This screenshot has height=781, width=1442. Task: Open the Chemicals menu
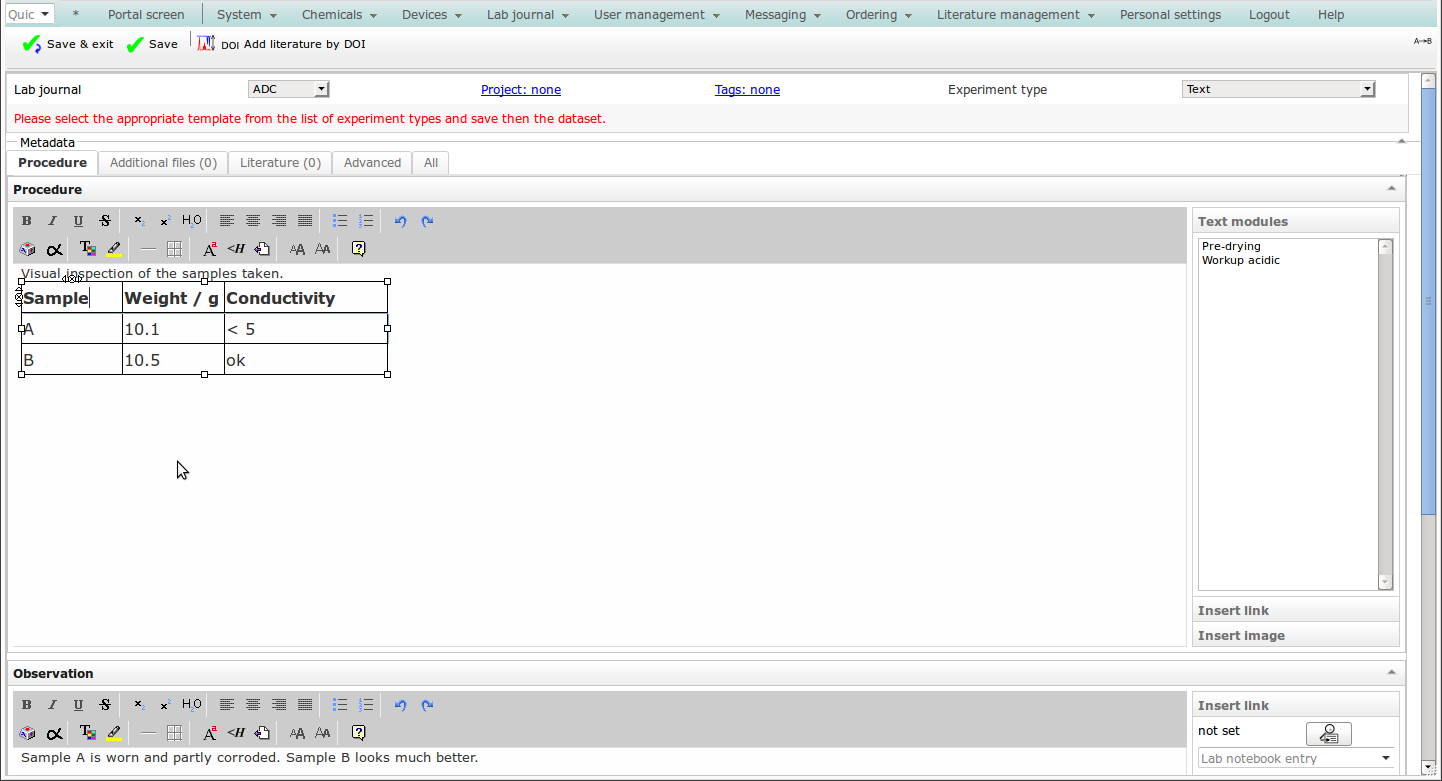point(339,15)
